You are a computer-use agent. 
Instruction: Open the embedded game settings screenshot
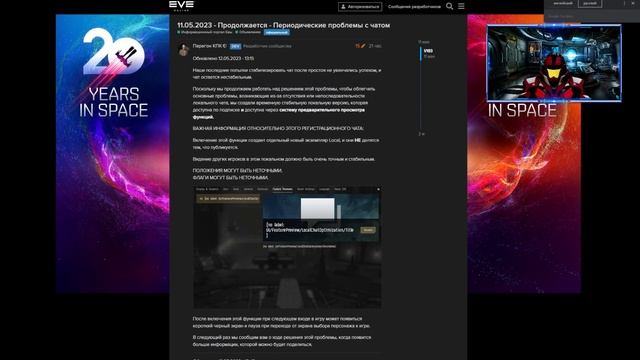click(287, 247)
